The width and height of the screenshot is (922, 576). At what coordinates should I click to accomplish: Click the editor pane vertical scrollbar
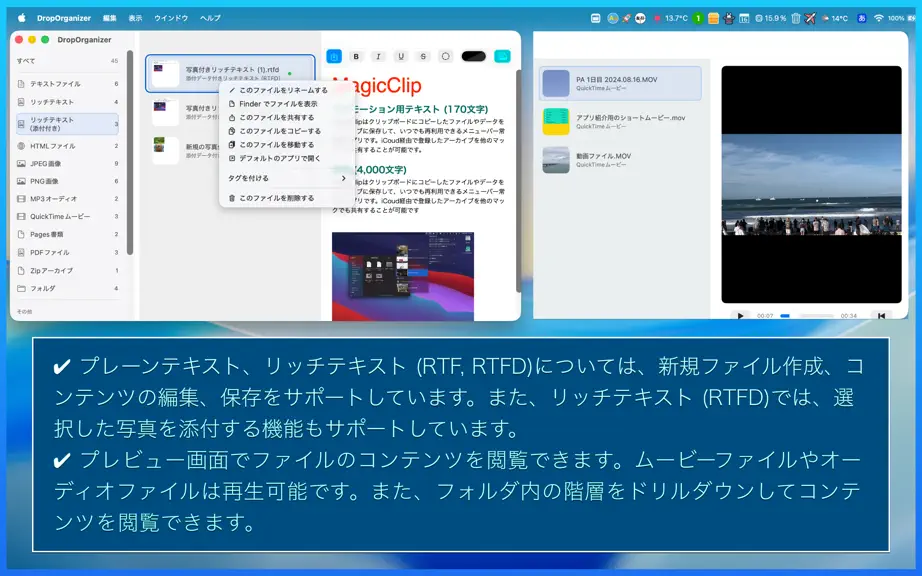518,181
